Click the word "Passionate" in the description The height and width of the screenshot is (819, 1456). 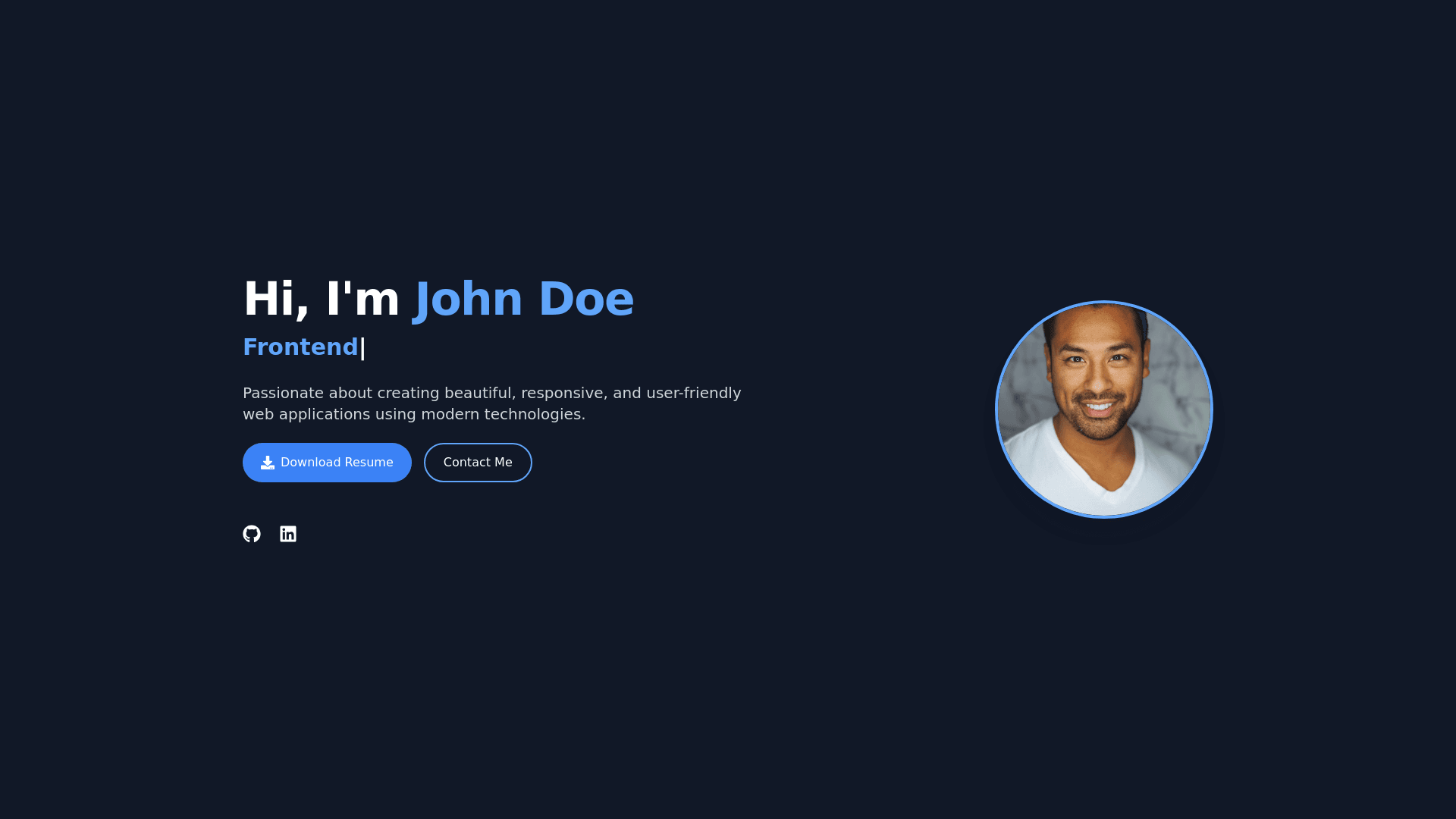[x=283, y=393]
